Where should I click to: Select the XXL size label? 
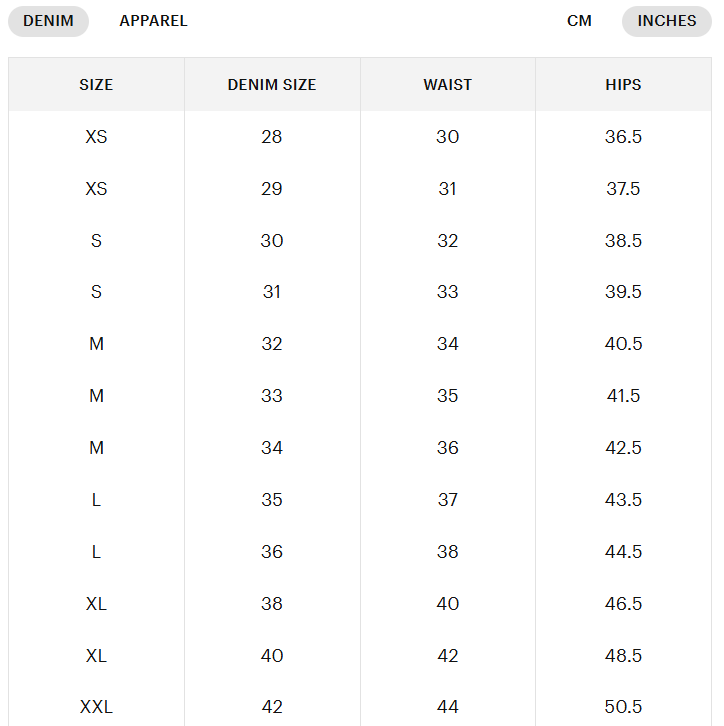[96, 707]
